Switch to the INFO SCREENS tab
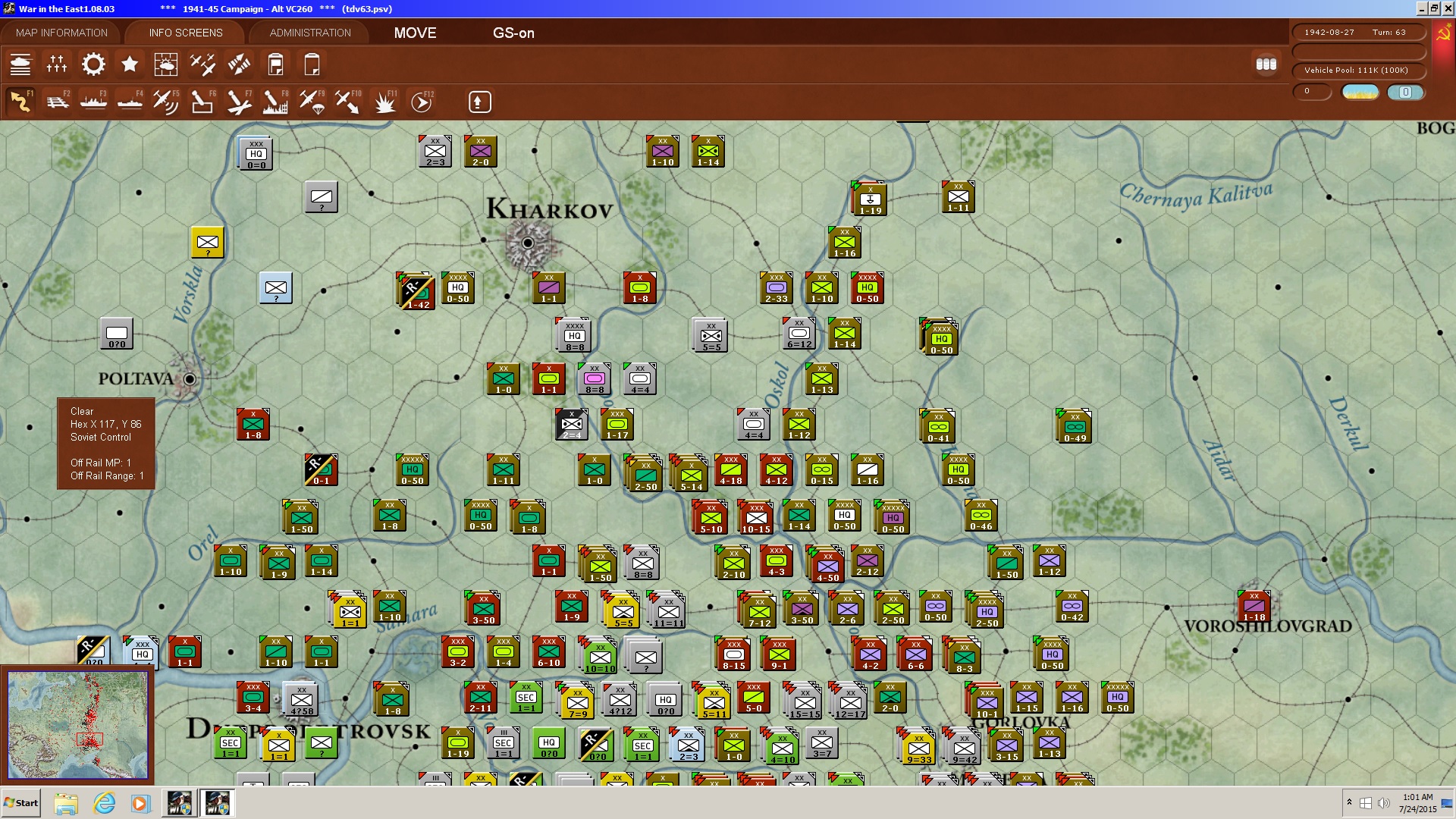Image resolution: width=1456 pixels, height=819 pixels. (186, 33)
